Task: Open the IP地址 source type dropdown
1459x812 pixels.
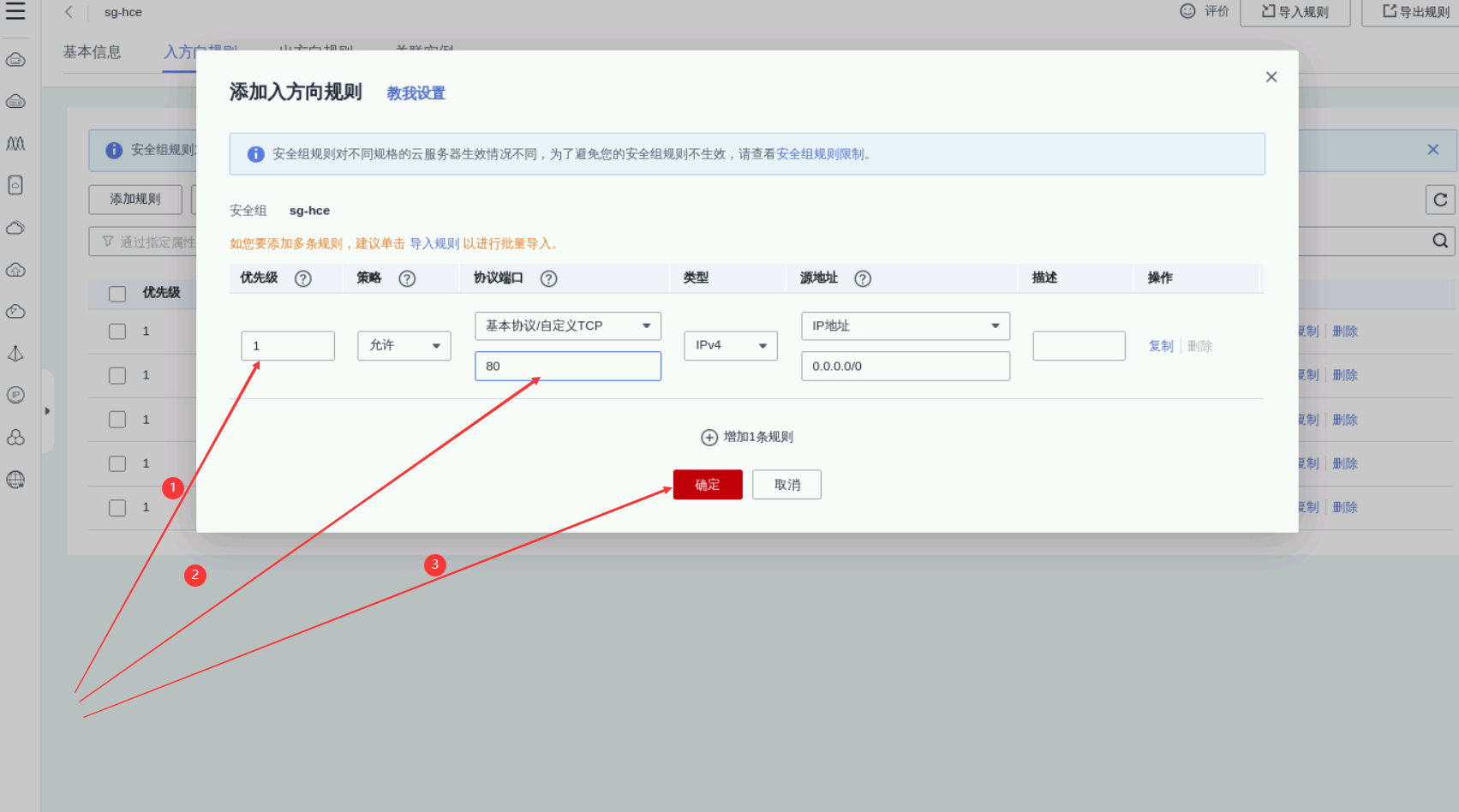Action: pyautogui.click(x=906, y=326)
